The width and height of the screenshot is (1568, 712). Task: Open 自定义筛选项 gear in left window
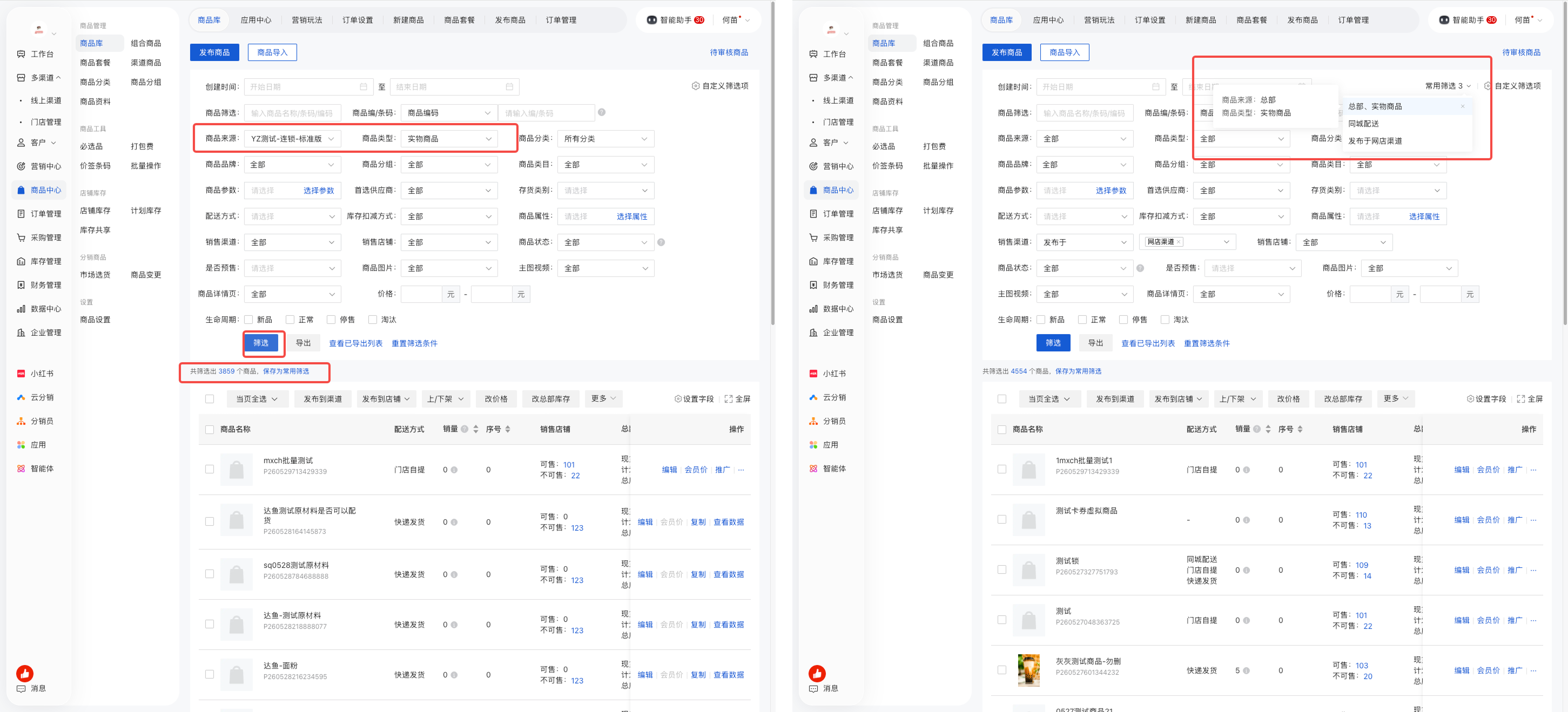tap(695, 86)
